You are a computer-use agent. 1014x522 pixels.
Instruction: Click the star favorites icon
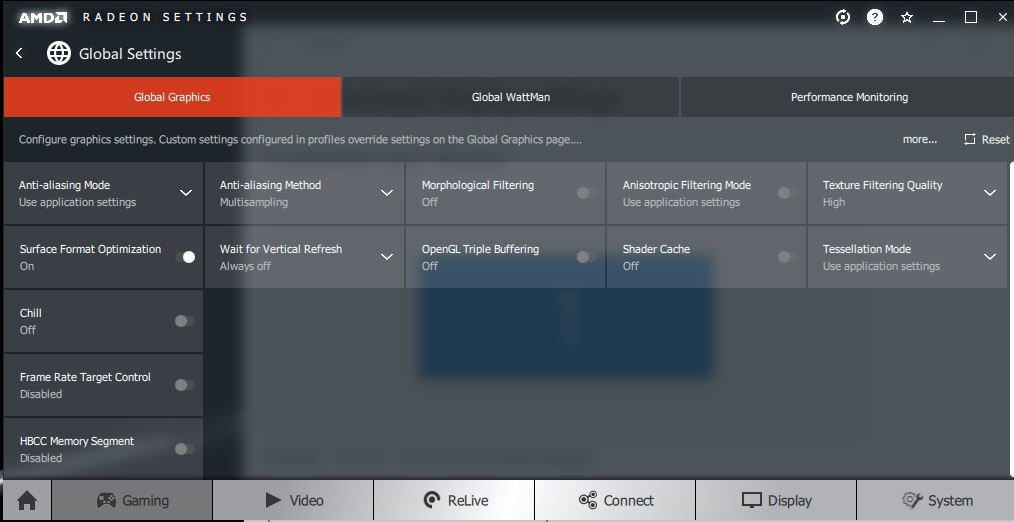point(907,17)
